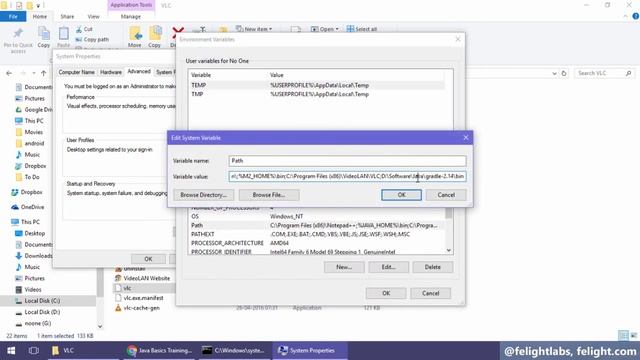640x360 pixels.
Task: Select Movies in the navigation pane
Action: [29, 132]
